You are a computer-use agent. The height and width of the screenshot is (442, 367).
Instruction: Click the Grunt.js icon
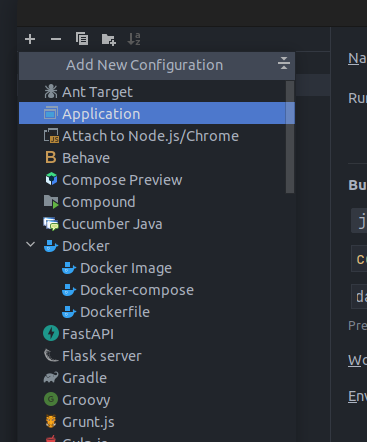[51, 421]
